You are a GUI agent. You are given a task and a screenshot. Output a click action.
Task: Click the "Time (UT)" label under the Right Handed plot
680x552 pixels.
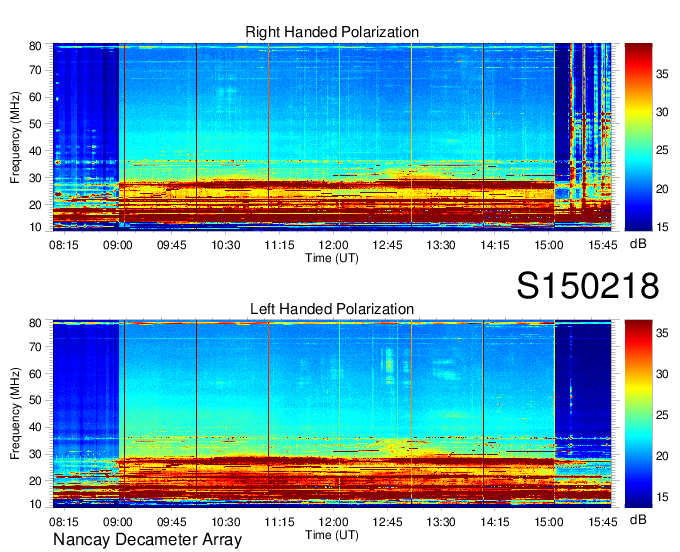[x=332, y=258]
